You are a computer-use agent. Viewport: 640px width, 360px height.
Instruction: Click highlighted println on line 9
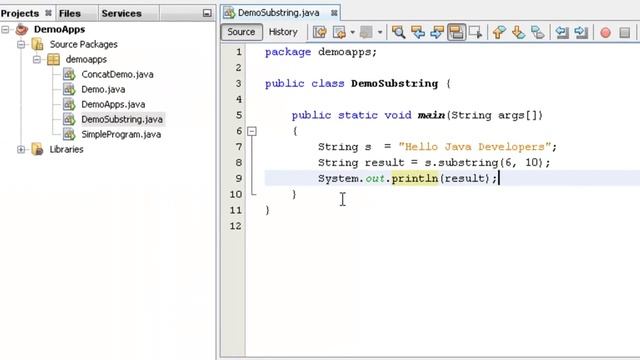pos(415,178)
